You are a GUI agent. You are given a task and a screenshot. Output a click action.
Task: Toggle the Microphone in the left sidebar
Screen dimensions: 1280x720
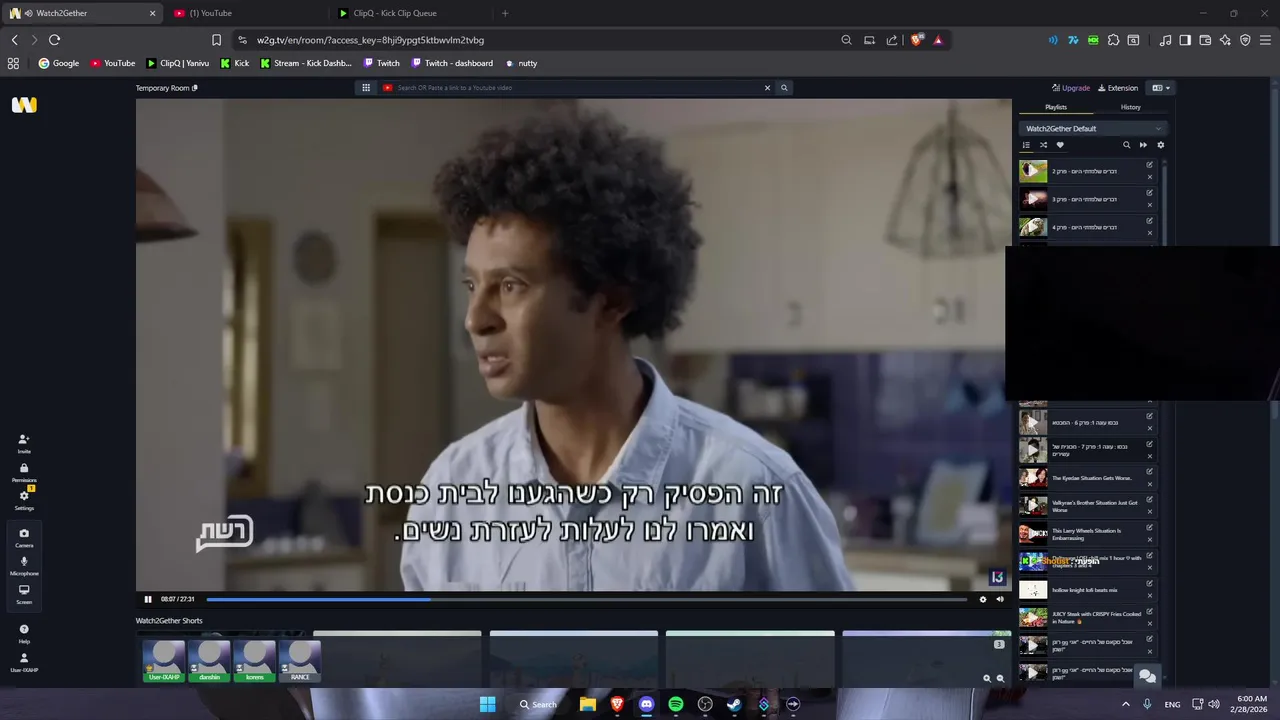click(x=24, y=565)
